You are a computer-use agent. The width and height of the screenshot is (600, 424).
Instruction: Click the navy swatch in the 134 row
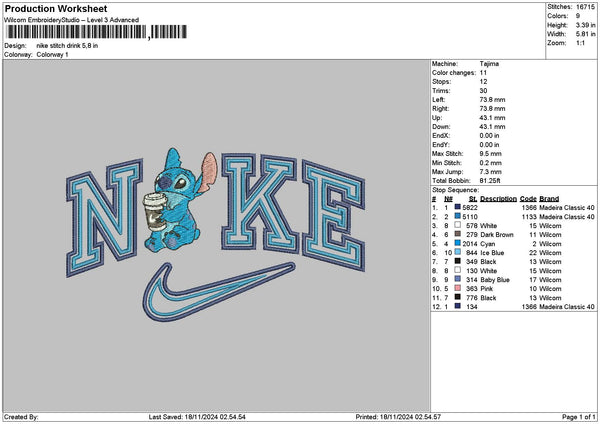[x=457, y=306]
